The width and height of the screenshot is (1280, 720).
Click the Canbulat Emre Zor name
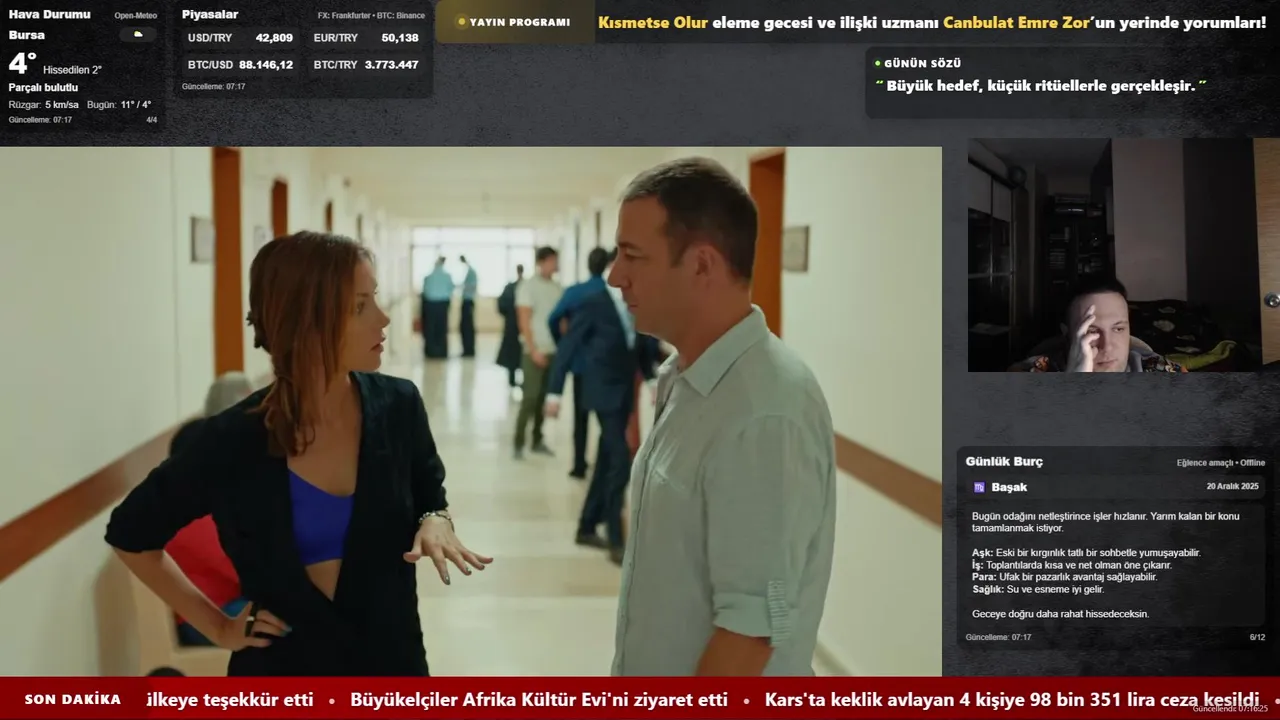click(x=1017, y=23)
